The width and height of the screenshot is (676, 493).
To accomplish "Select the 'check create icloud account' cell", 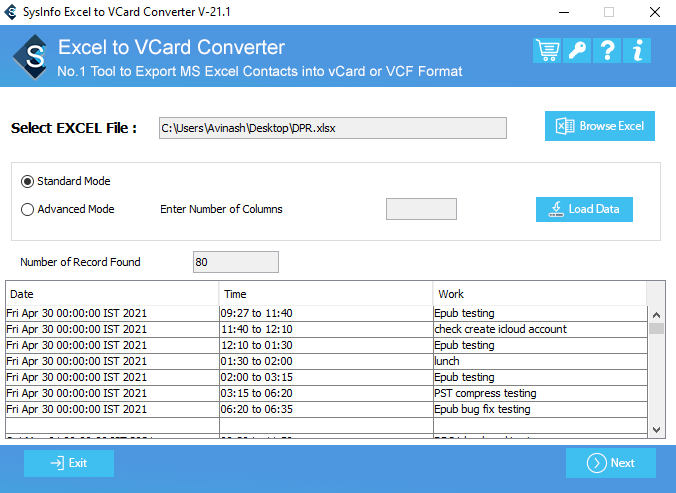I will tap(540, 329).
